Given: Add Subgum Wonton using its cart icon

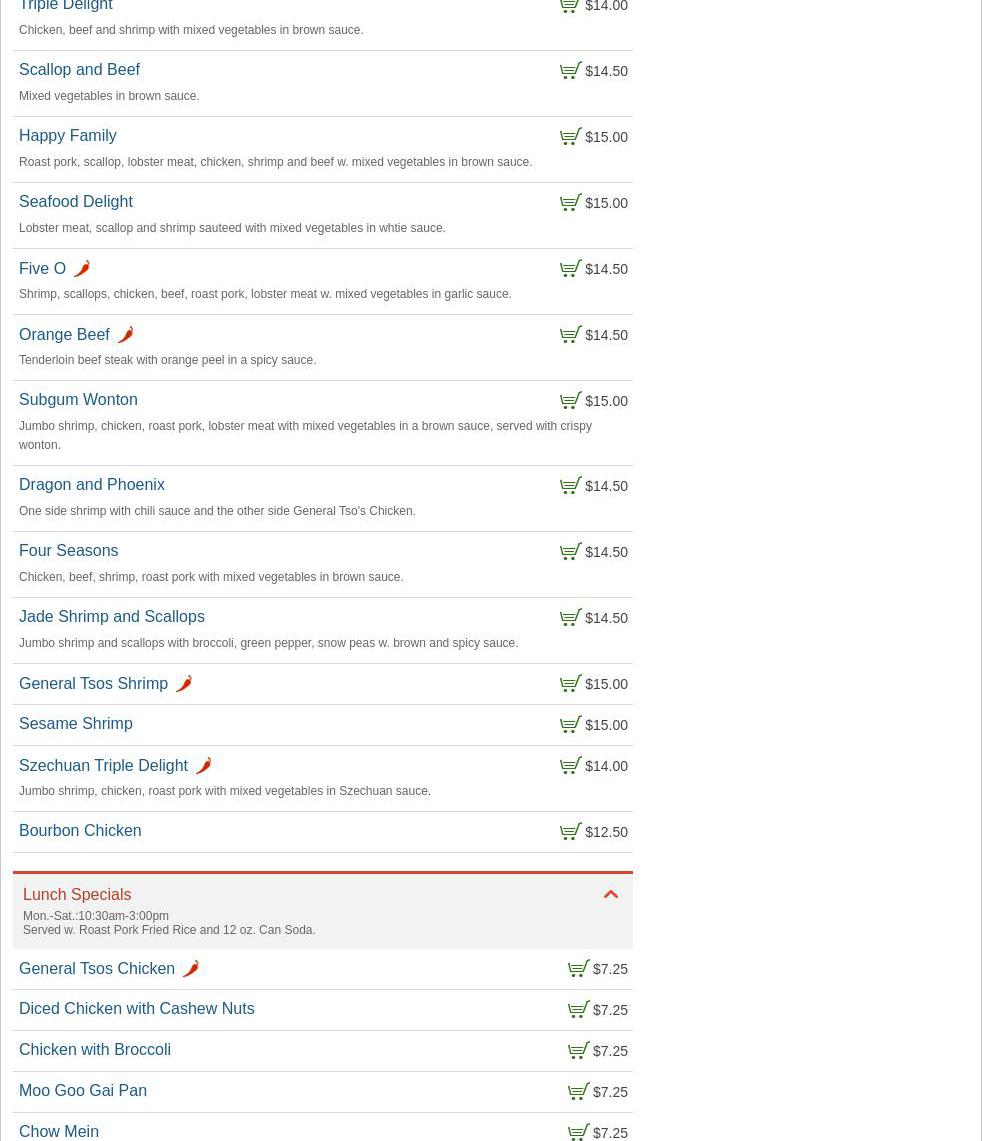Looking at the screenshot, I should (x=570, y=401).
